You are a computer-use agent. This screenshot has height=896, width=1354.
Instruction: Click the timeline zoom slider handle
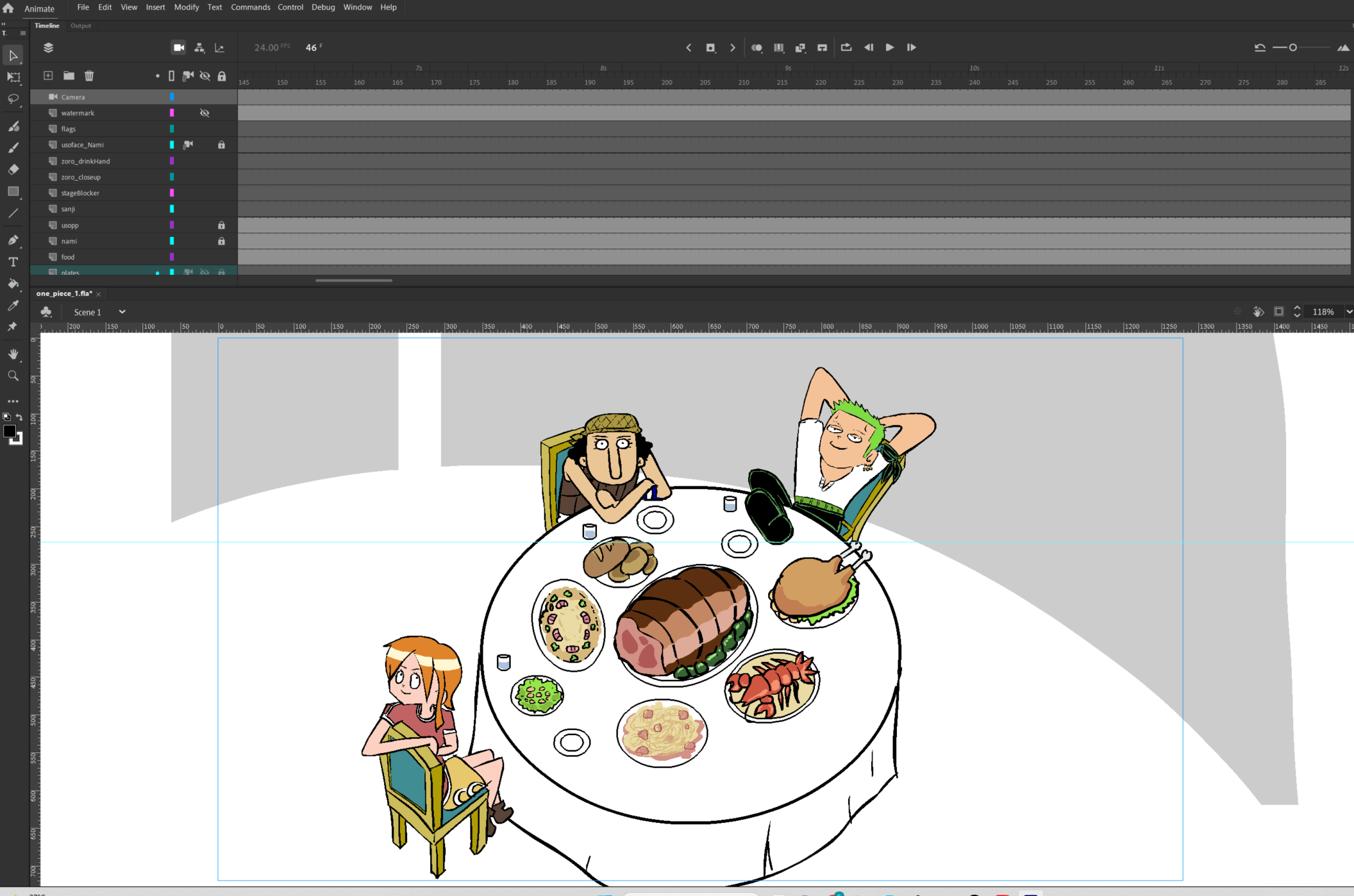(1293, 47)
